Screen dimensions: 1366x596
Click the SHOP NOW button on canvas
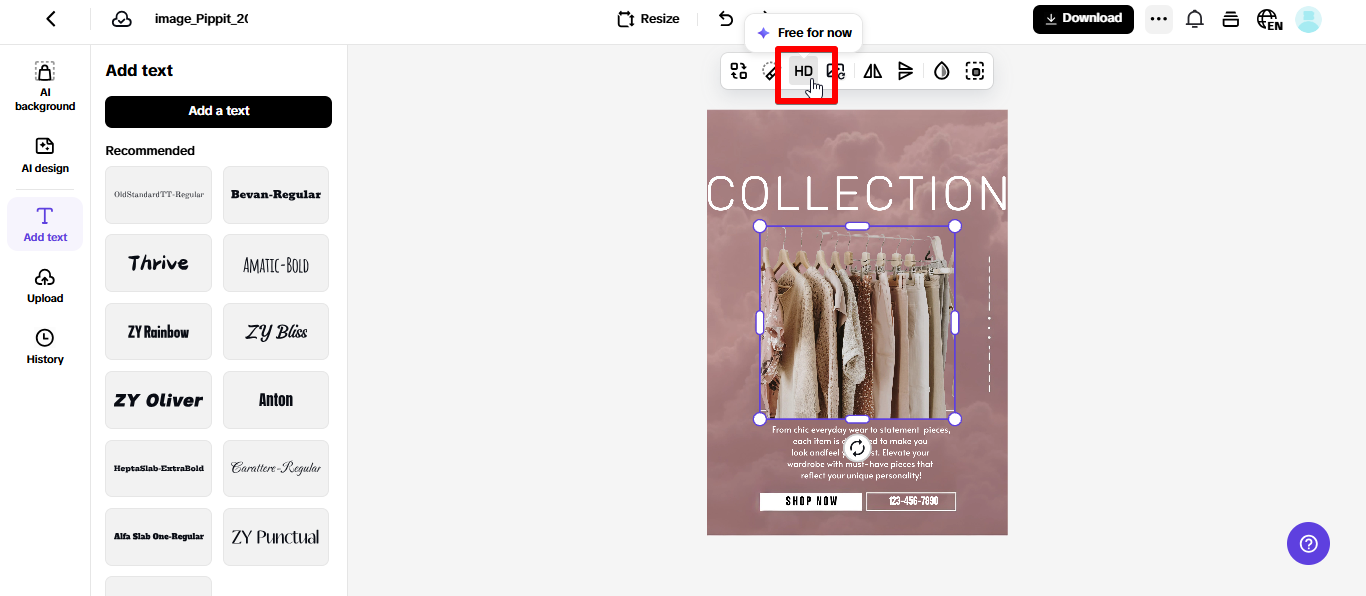pos(811,501)
